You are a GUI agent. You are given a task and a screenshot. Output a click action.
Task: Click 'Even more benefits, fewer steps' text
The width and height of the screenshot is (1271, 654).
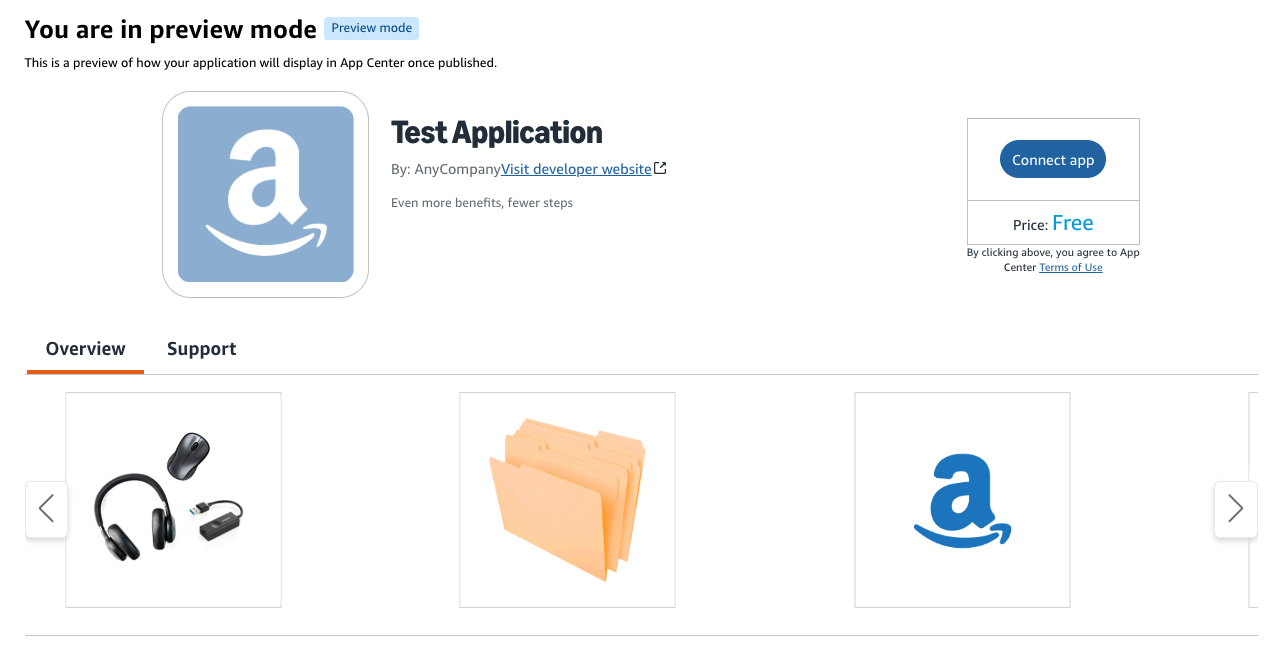(482, 203)
